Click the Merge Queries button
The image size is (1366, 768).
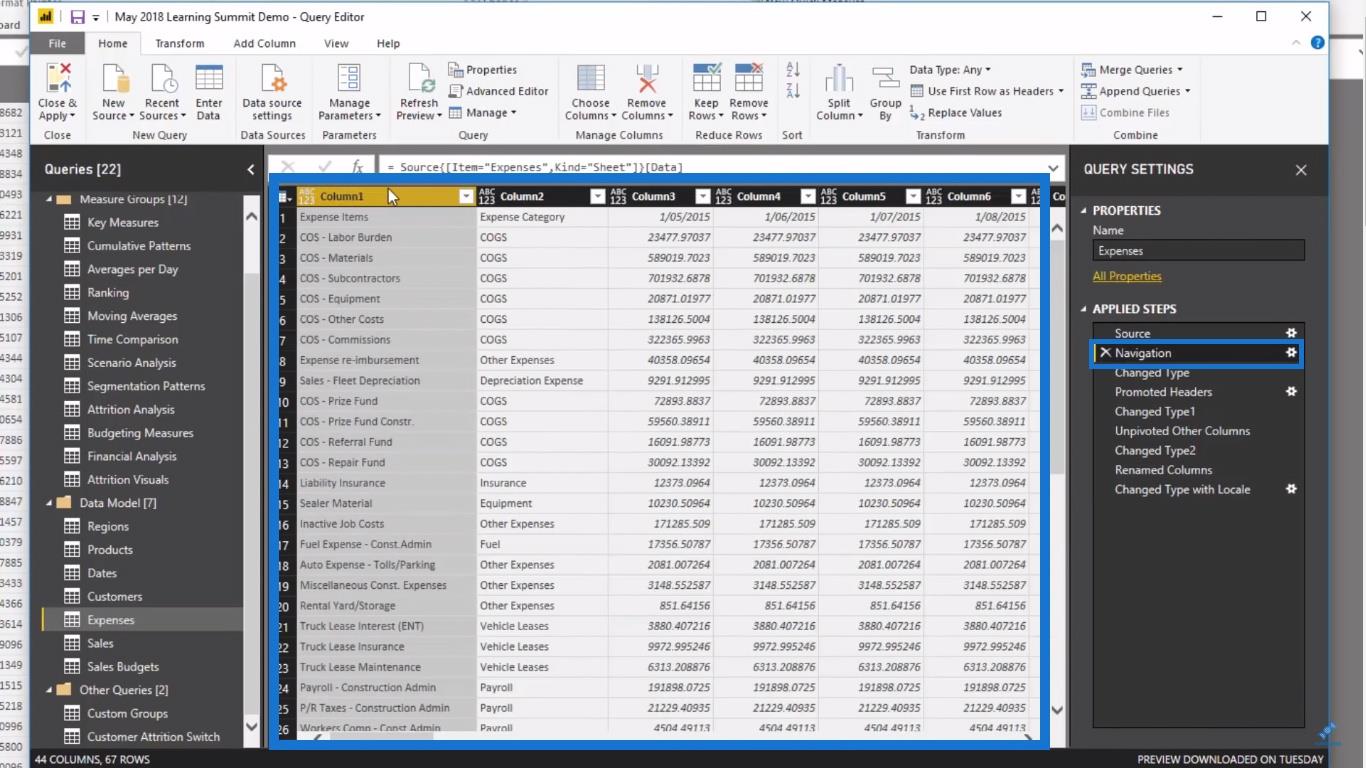(1132, 70)
